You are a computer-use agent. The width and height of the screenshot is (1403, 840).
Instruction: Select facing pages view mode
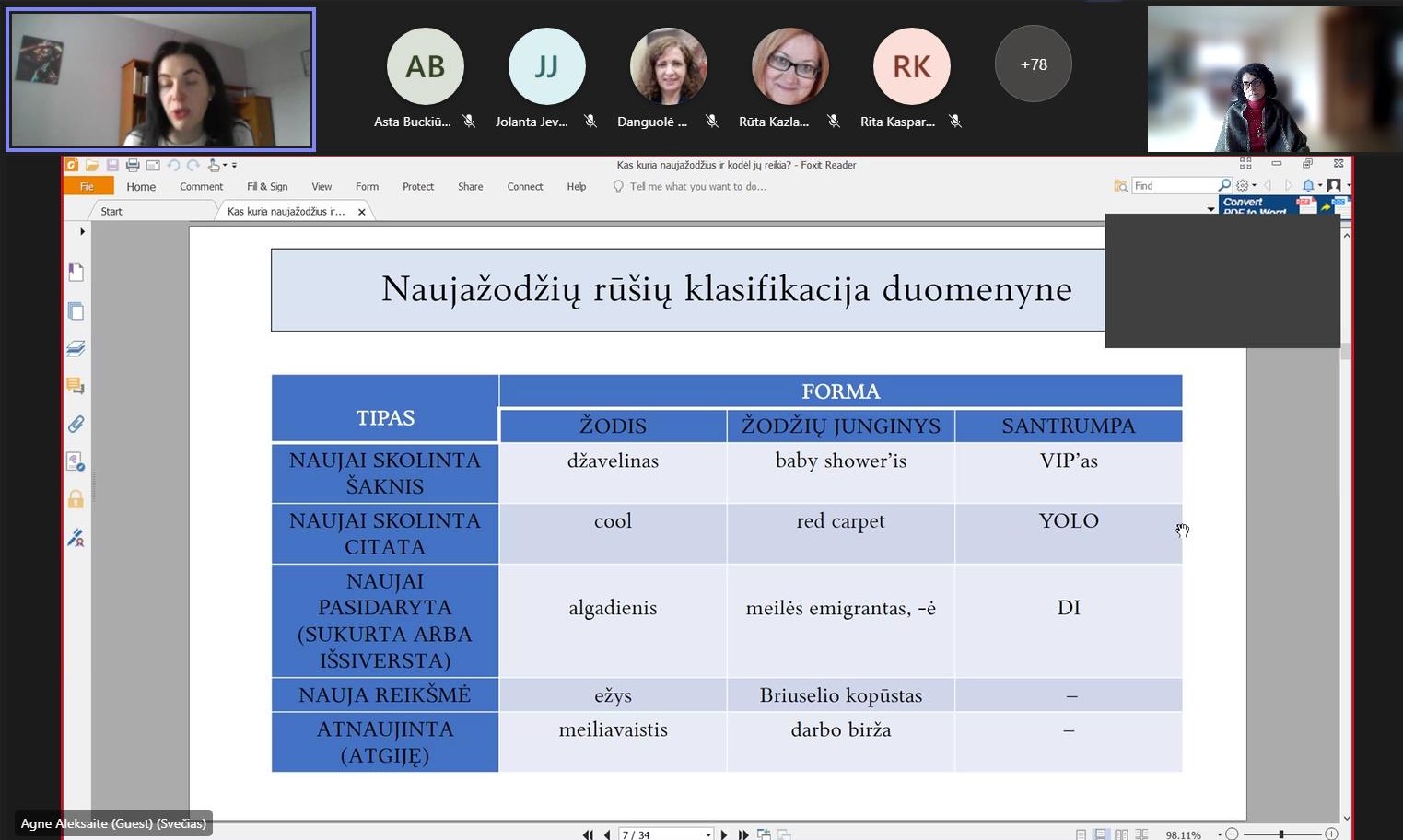click(x=1121, y=834)
